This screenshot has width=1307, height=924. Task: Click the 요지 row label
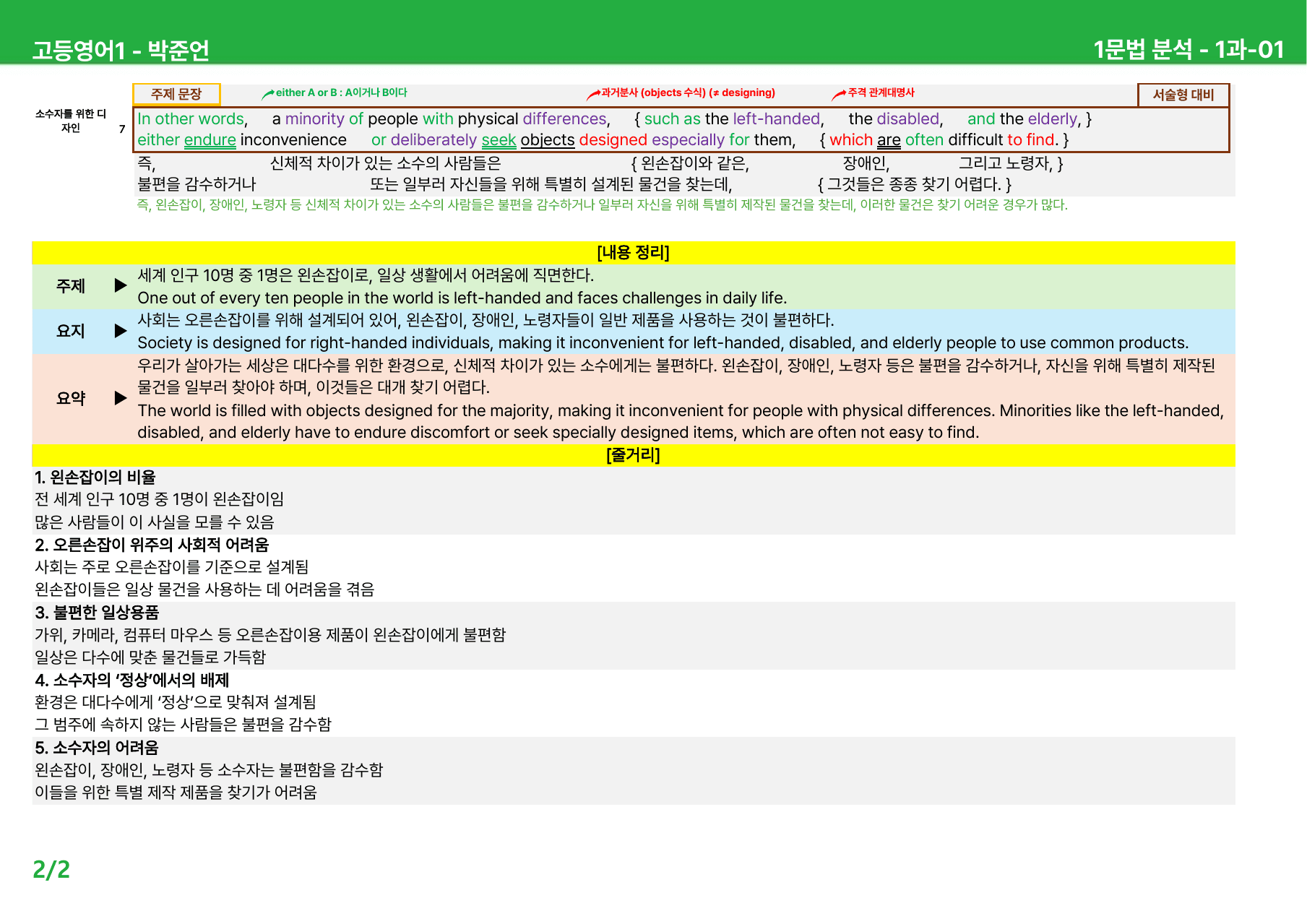(71, 331)
